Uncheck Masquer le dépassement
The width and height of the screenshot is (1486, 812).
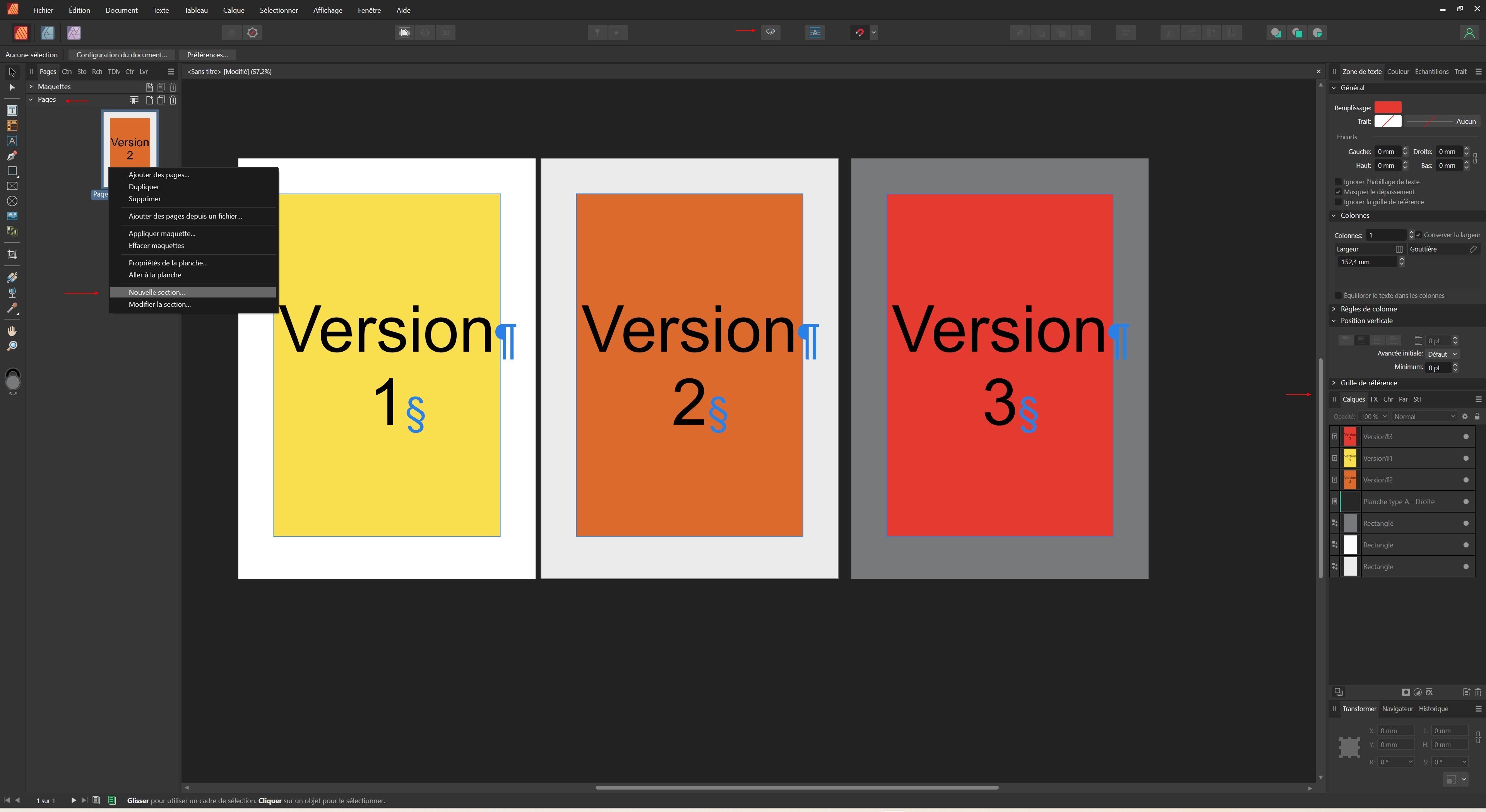pos(1338,192)
